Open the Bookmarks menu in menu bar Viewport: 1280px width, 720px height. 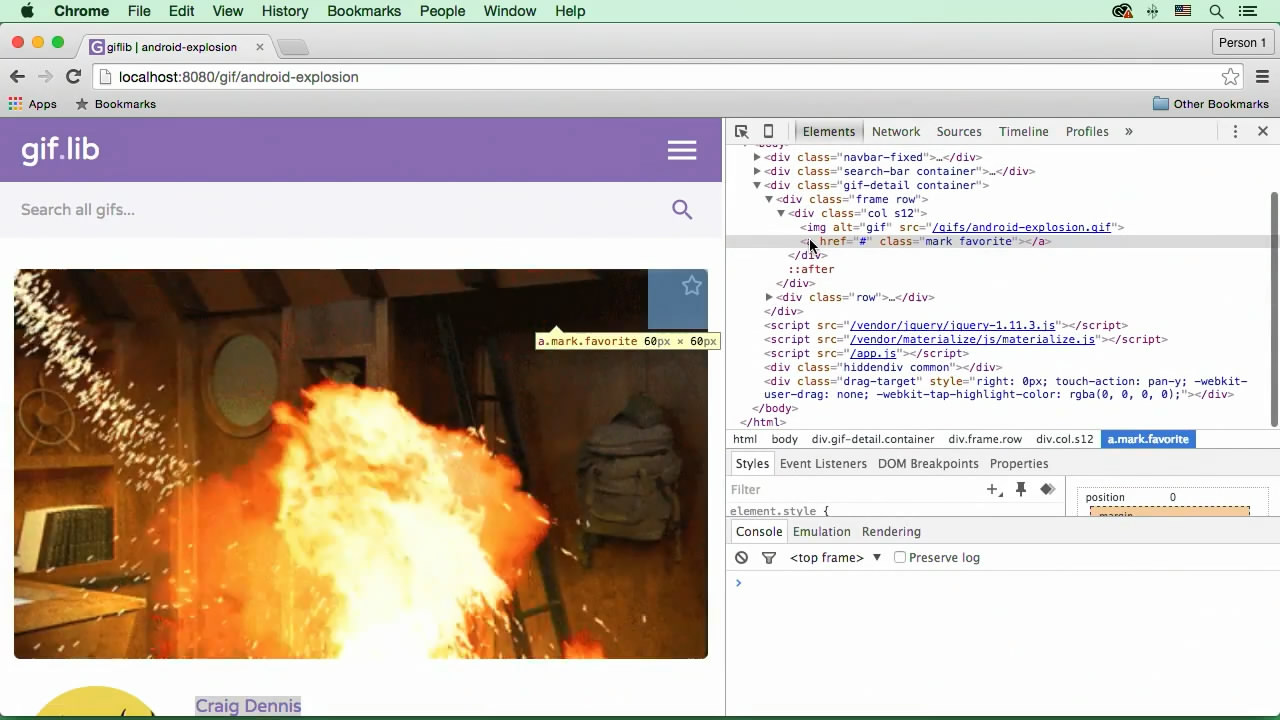[364, 11]
